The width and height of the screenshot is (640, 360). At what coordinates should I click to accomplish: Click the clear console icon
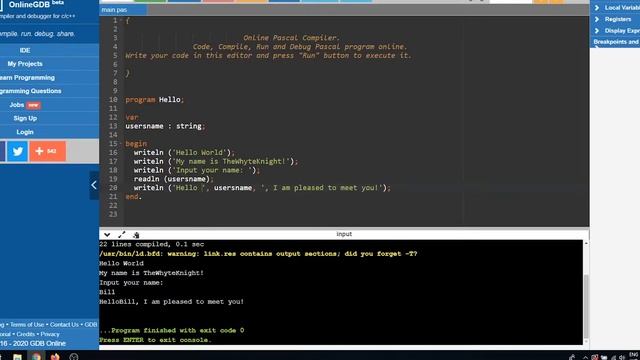pos(136,235)
